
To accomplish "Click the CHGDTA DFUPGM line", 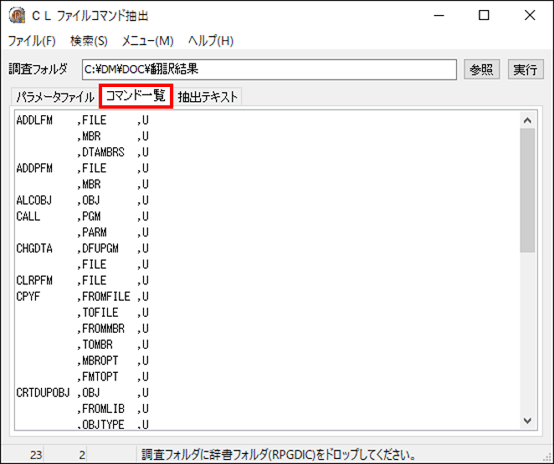I will (x=82, y=248).
